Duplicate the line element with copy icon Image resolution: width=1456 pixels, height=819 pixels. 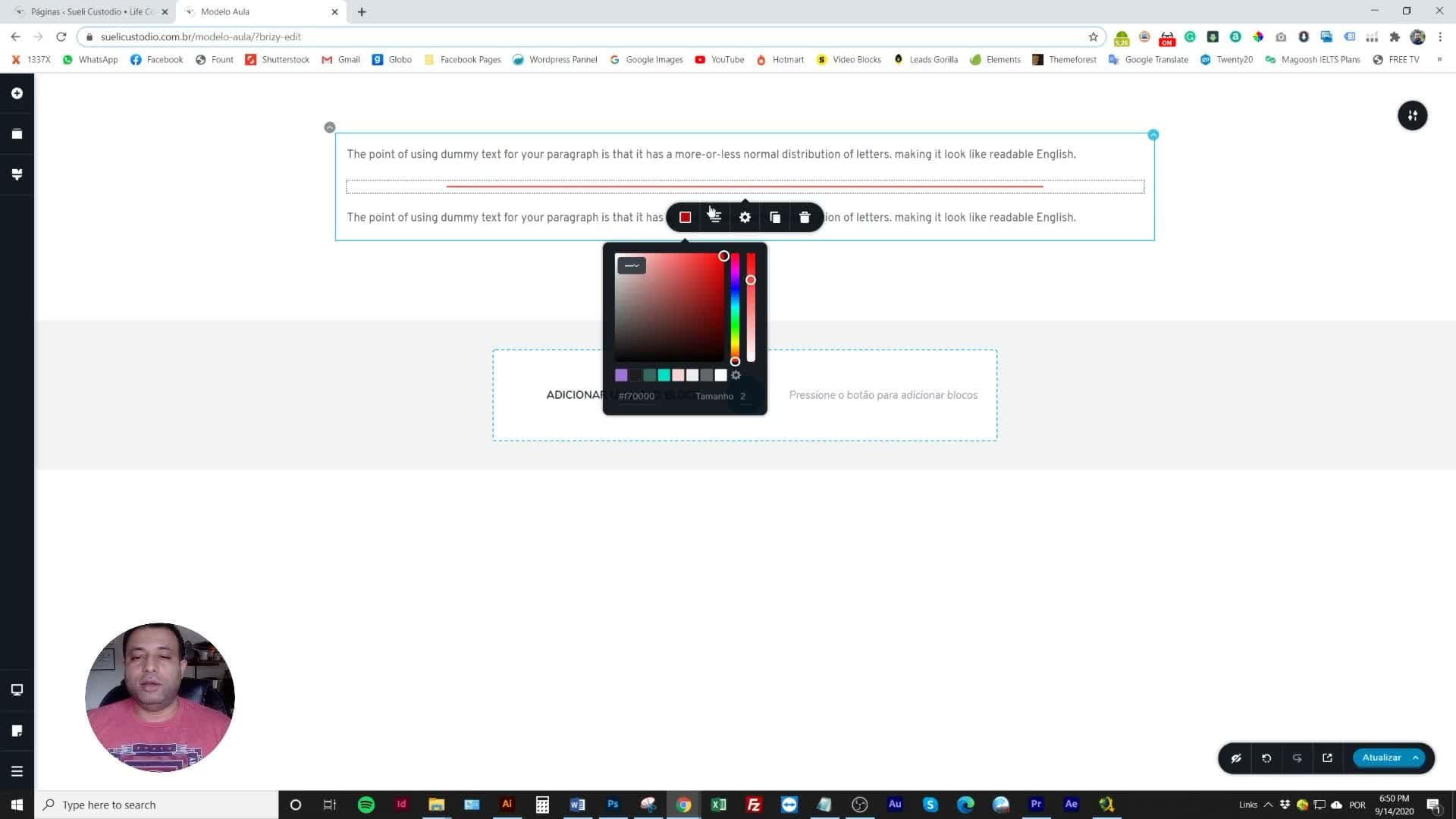pos(775,218)
